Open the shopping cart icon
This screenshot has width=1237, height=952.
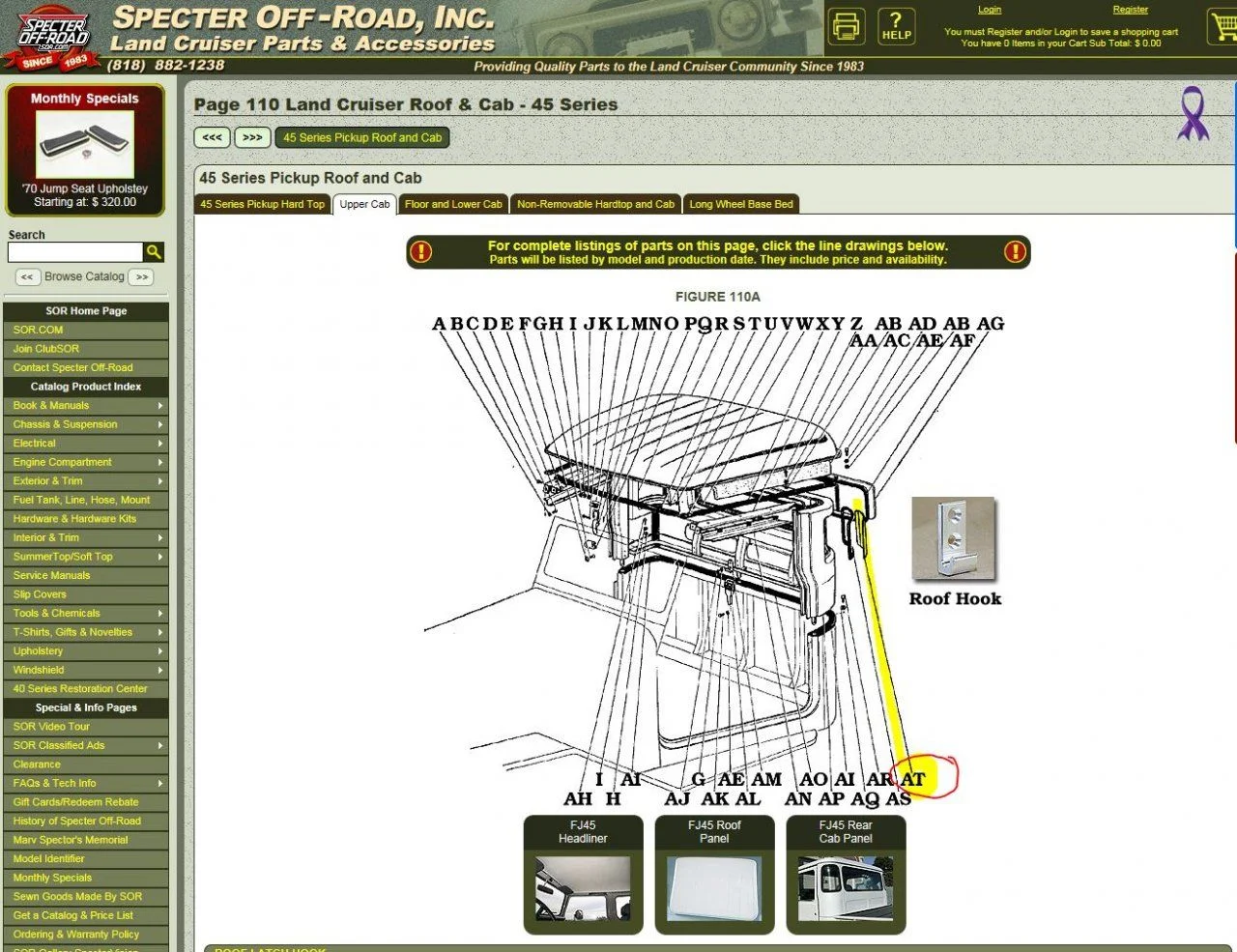[1222, 27]
